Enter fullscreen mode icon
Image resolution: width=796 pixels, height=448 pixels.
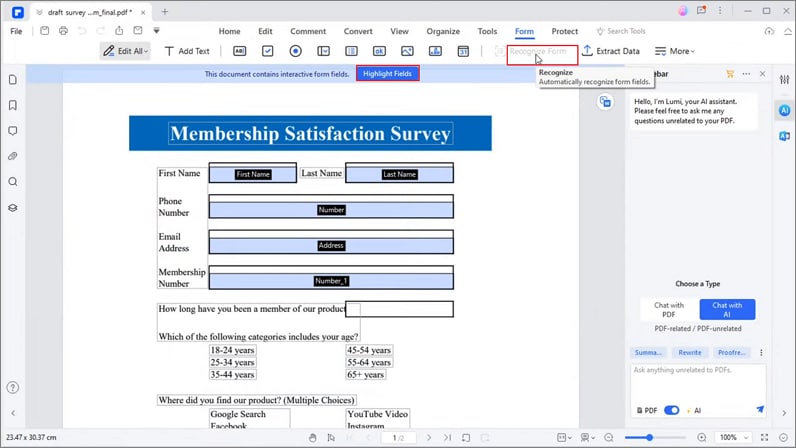pyautogui.click(x=765, y=437)
